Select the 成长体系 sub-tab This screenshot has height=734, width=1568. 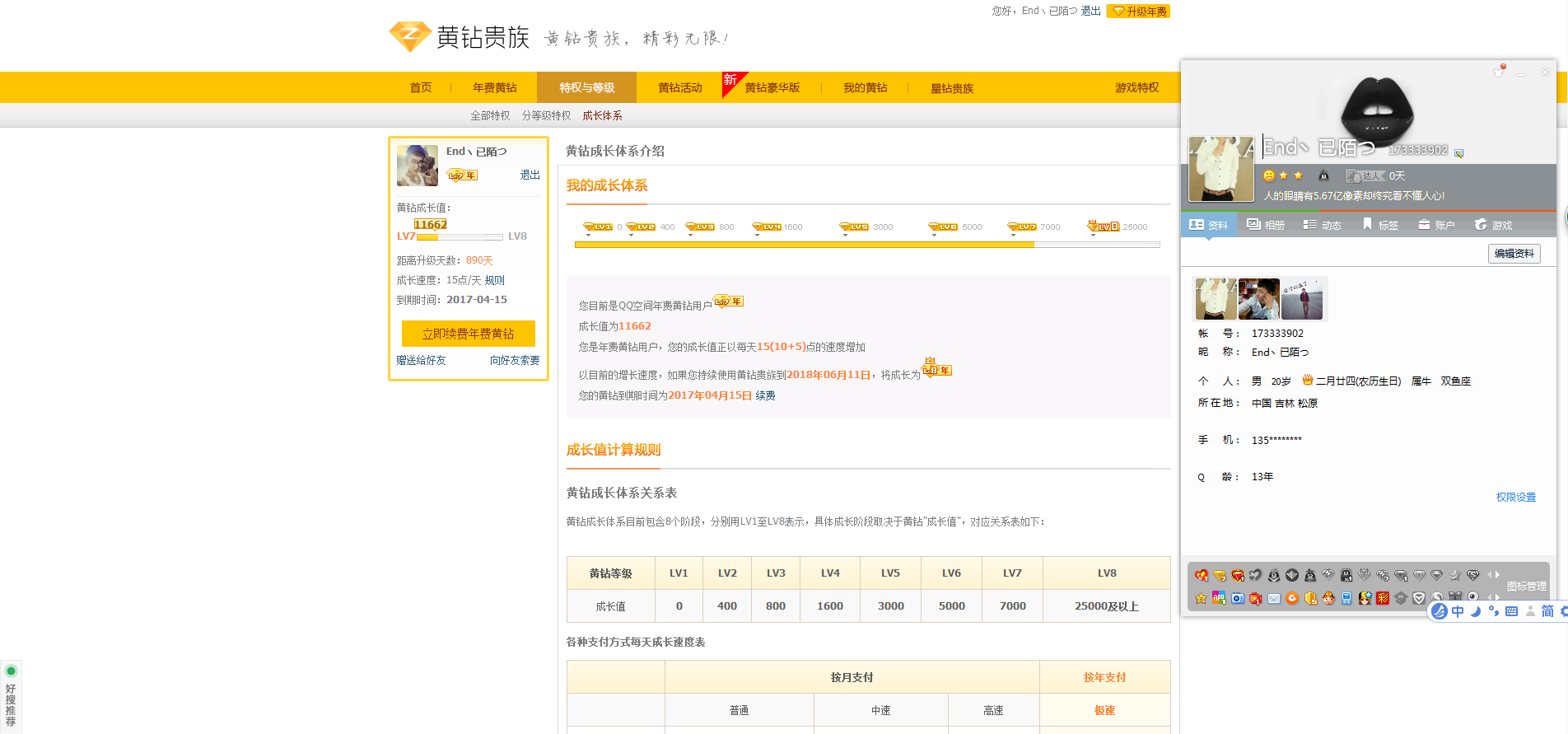click(x=603, y=115)
